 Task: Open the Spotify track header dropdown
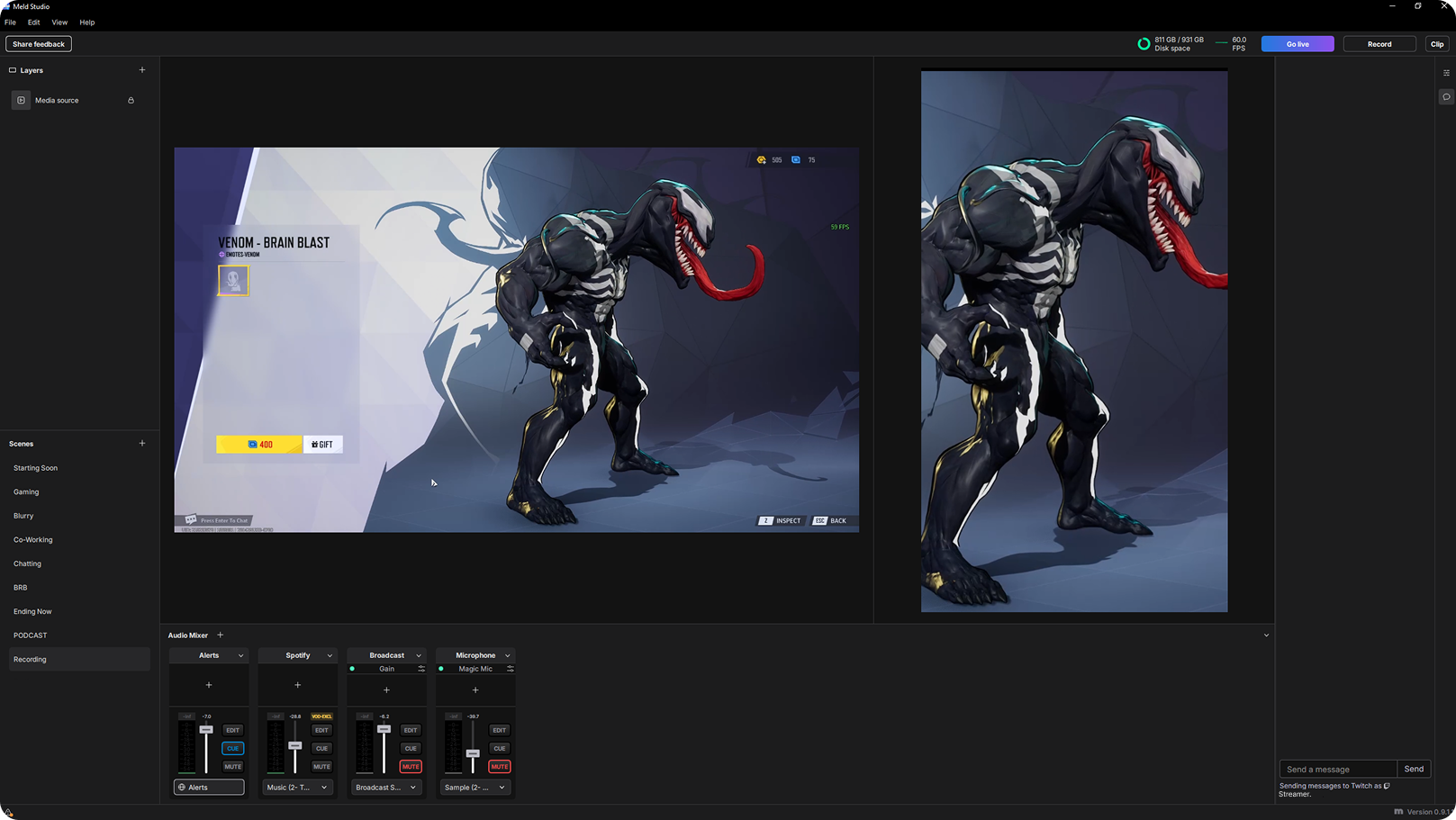pos(330,656)
